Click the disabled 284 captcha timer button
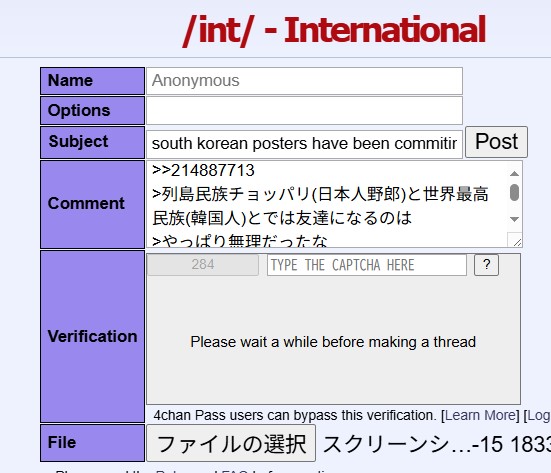This screenshot has width=551, height=473. pos(203,265)
